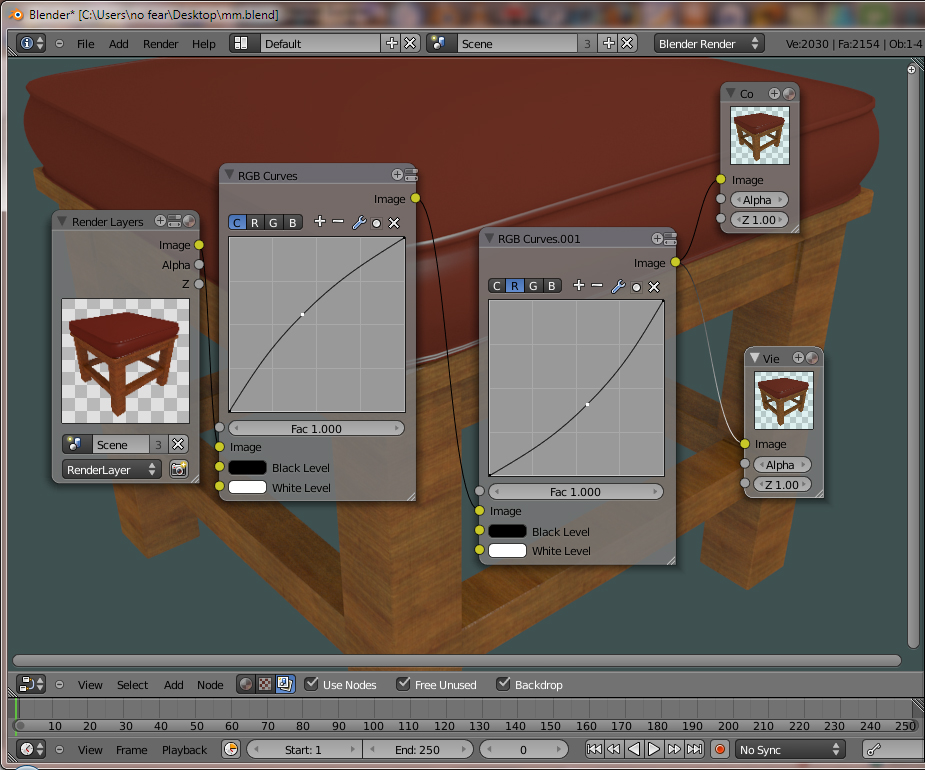Open the Render menu in top bar

pos(160,44)
